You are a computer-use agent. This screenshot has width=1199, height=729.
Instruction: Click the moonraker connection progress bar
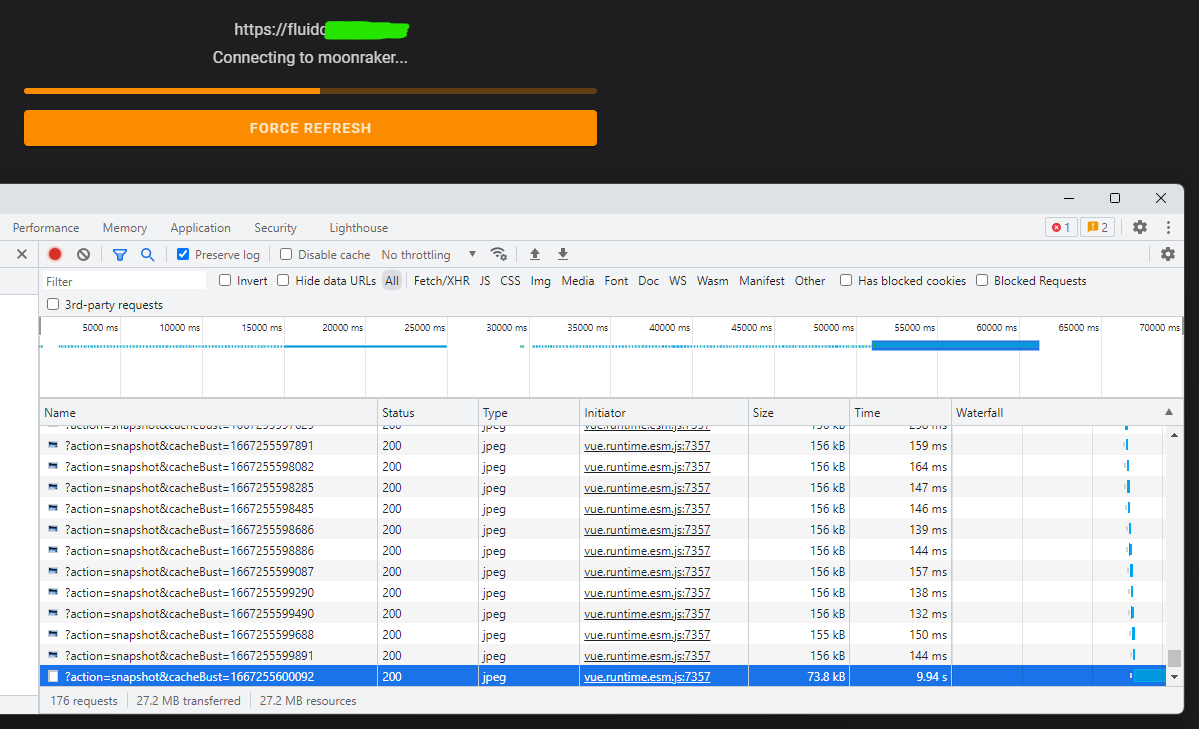pos(310,91)
